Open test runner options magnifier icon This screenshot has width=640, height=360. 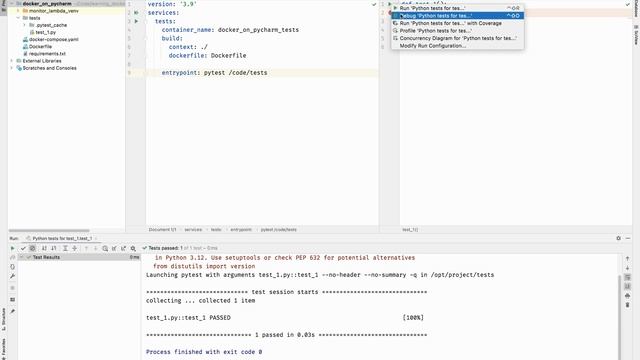[133, 248]
